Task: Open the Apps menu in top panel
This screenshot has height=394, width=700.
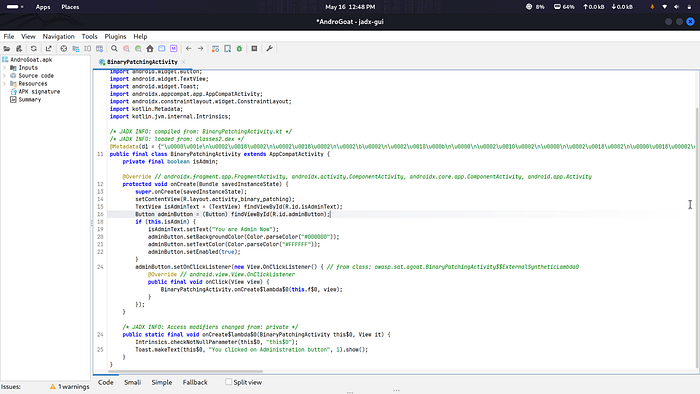Action: tap(43, 7)
